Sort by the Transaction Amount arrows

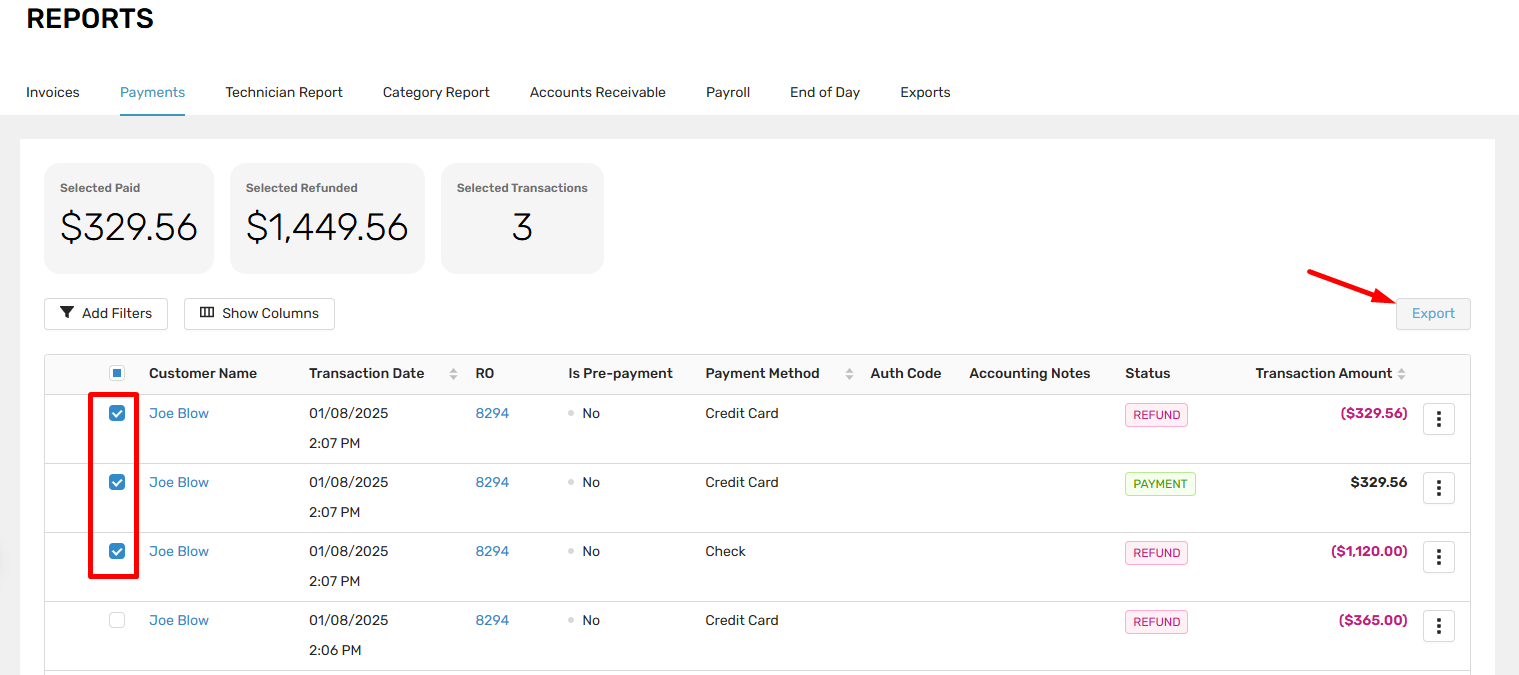[x=1401, y=374]
